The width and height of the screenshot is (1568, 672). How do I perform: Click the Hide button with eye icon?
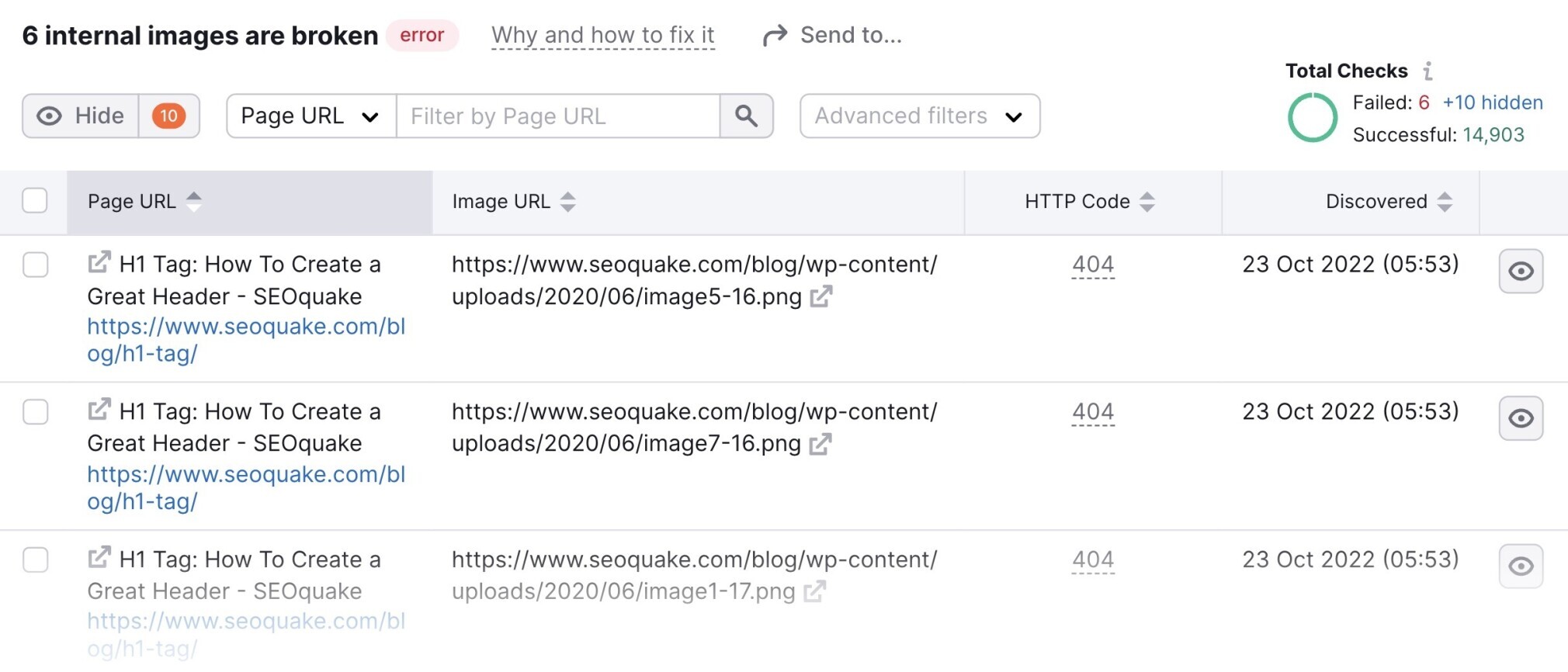(81, 116)
